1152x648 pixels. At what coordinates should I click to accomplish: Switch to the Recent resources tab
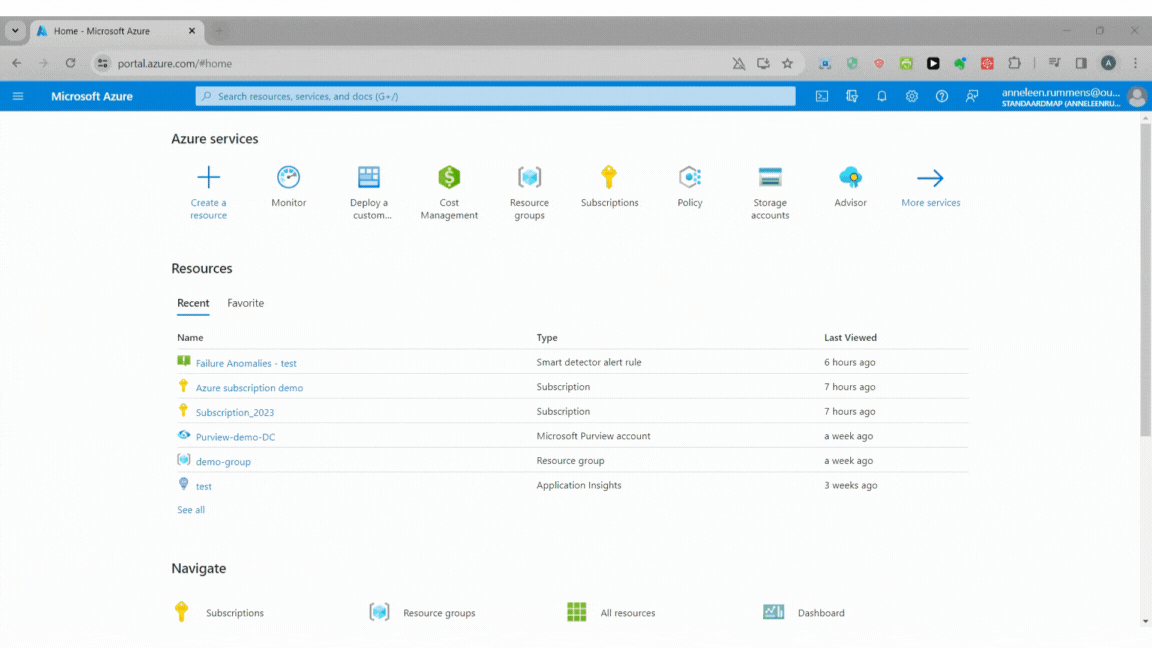coord(193,303)
